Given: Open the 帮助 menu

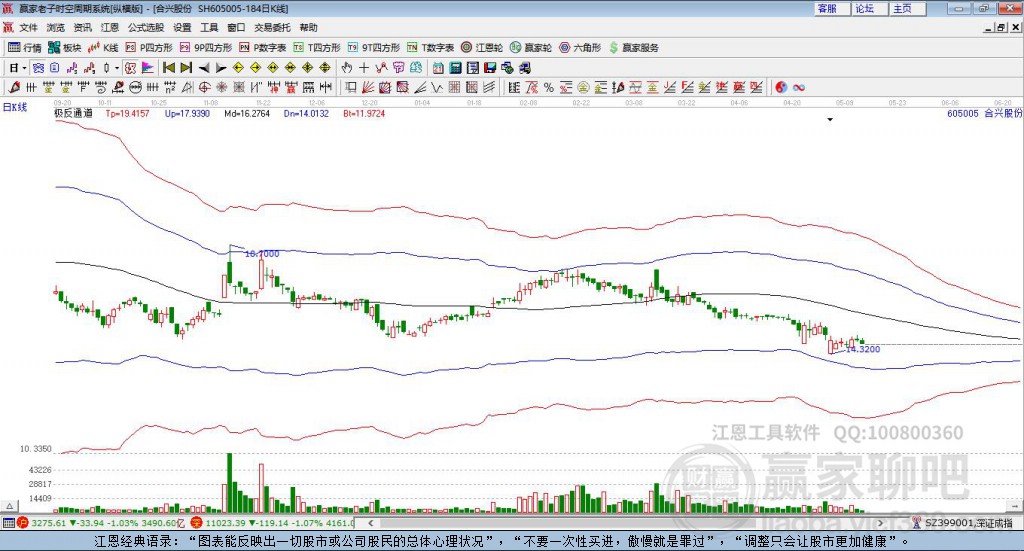Looking at the screenshot, I should 308,27.
